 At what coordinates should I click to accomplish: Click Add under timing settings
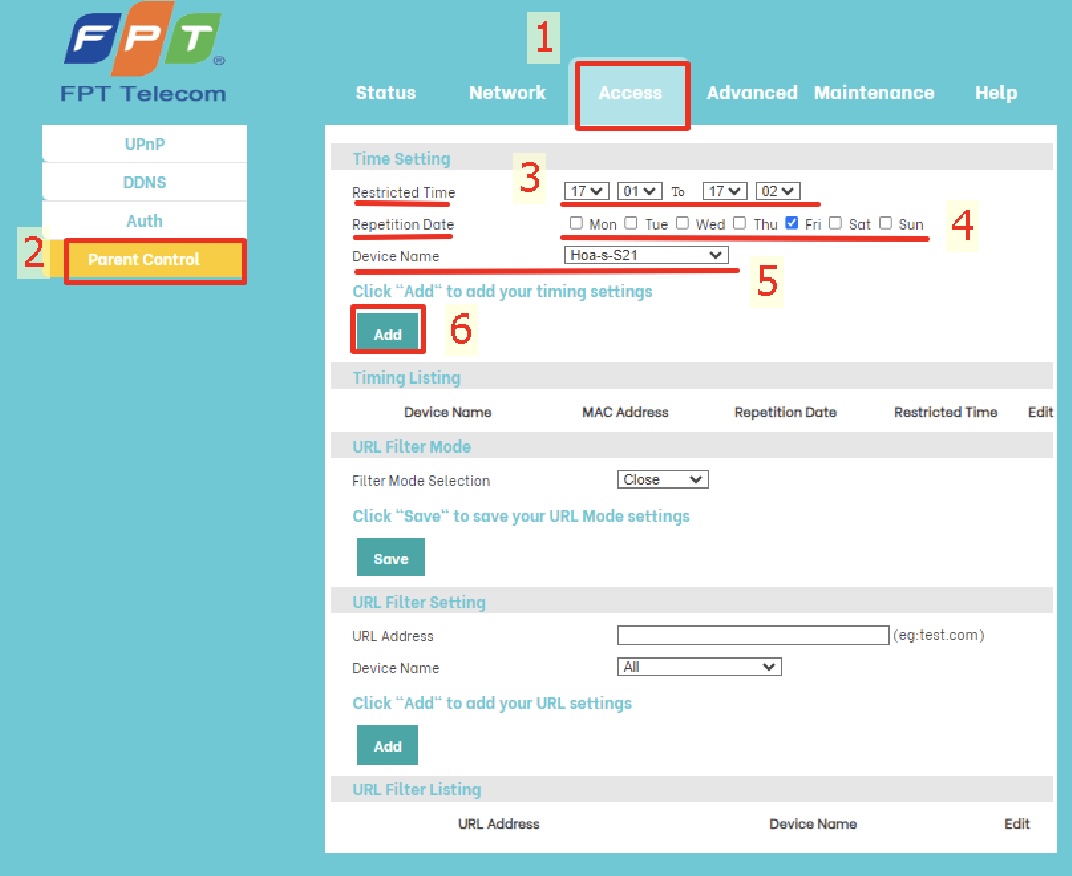pos(387,334)
